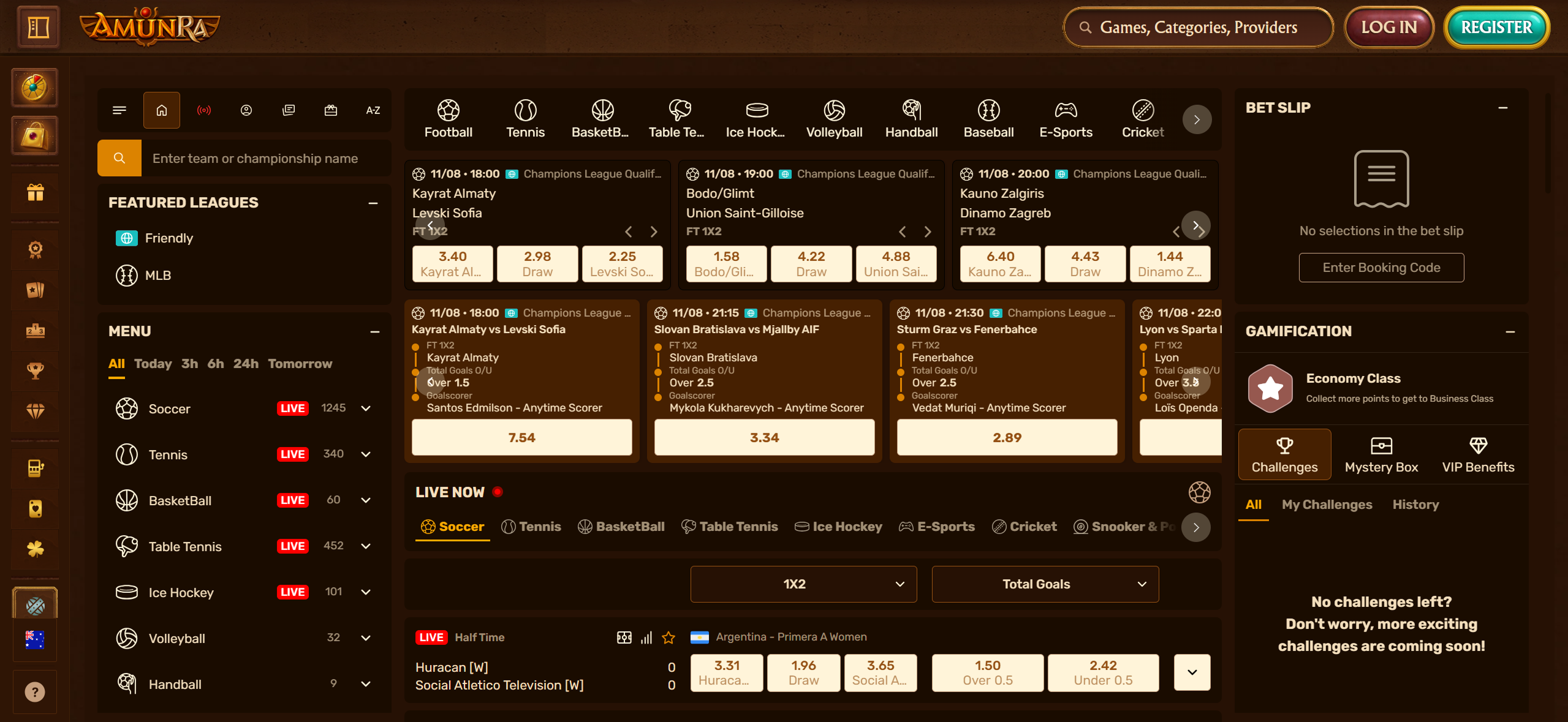Expand the Table Tennis menu row chevron
The width and height of the screenshot is (1568, 722).
[x=366, y=546]
